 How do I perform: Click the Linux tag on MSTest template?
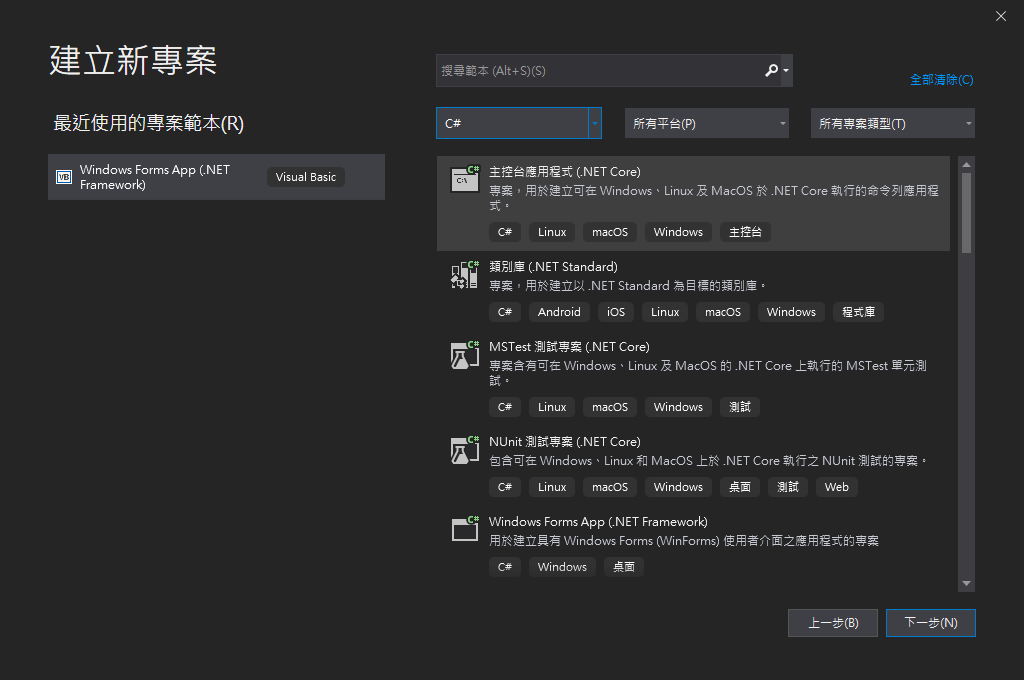552,407
